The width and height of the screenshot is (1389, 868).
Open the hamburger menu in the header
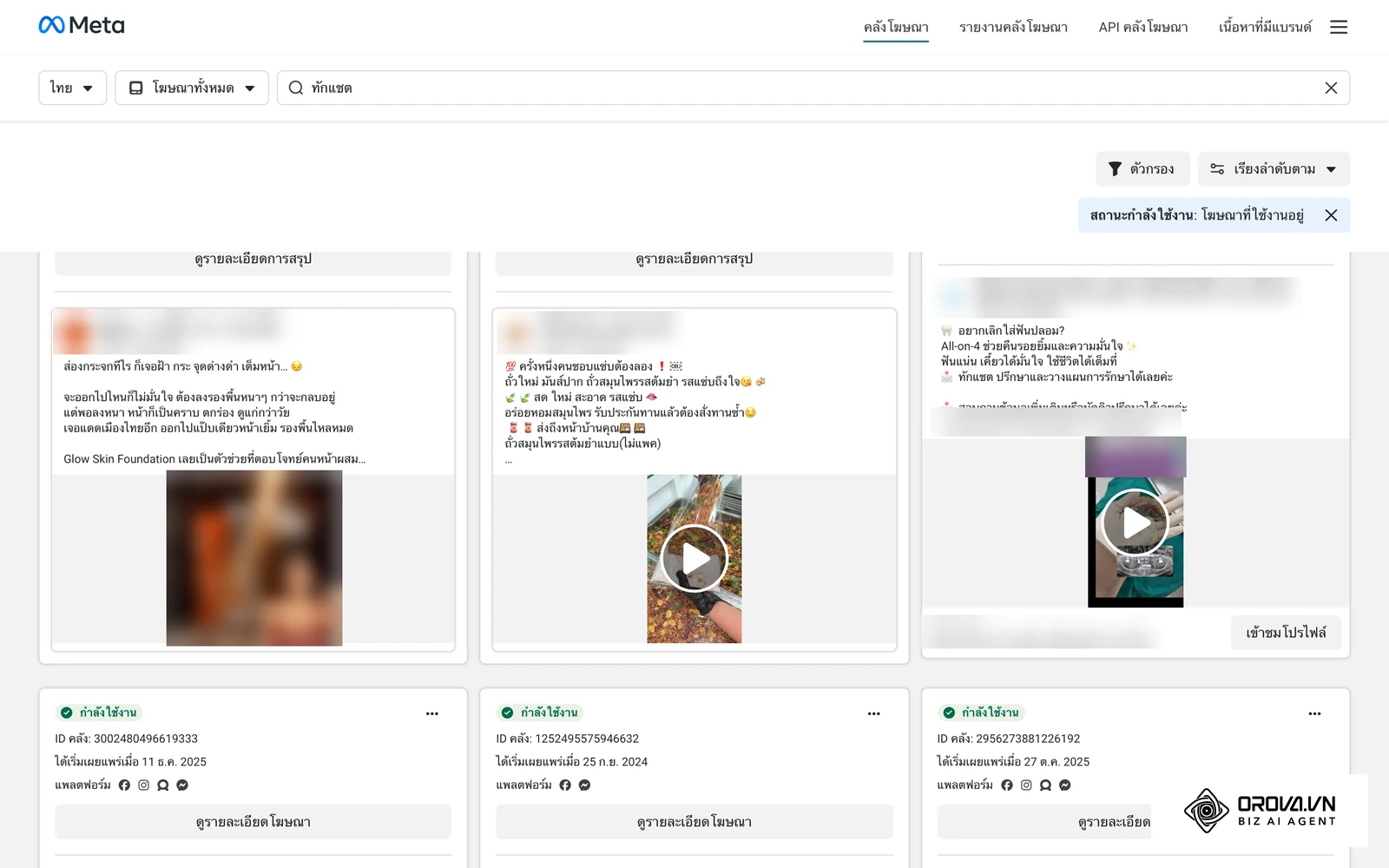pyautogui.click(x=1339, y=27)
